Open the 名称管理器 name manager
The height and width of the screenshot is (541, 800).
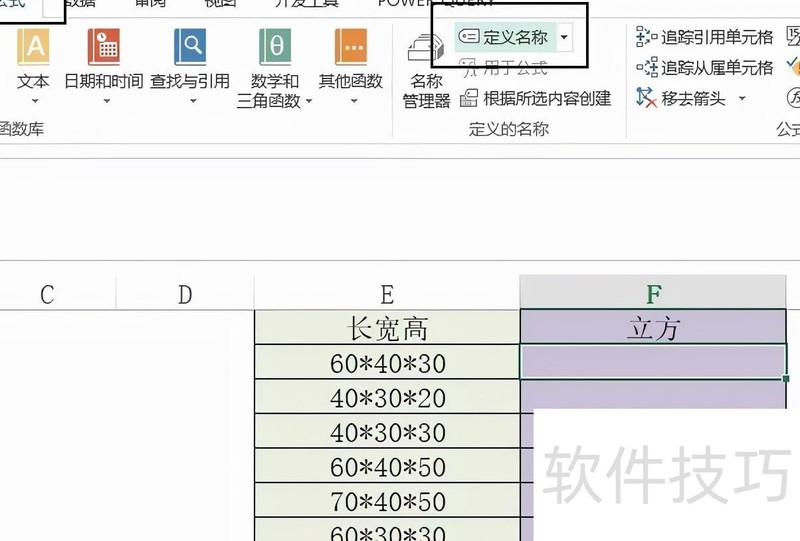(426, 71)
